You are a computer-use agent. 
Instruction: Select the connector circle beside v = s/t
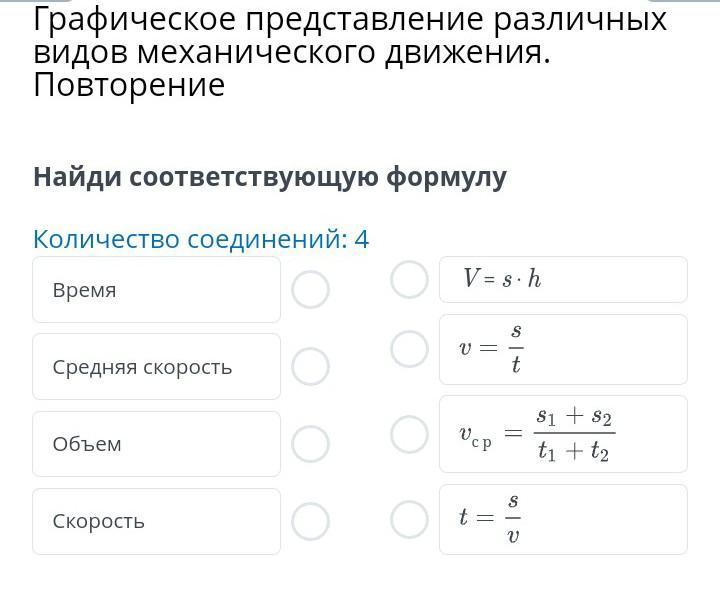(409, 349)
